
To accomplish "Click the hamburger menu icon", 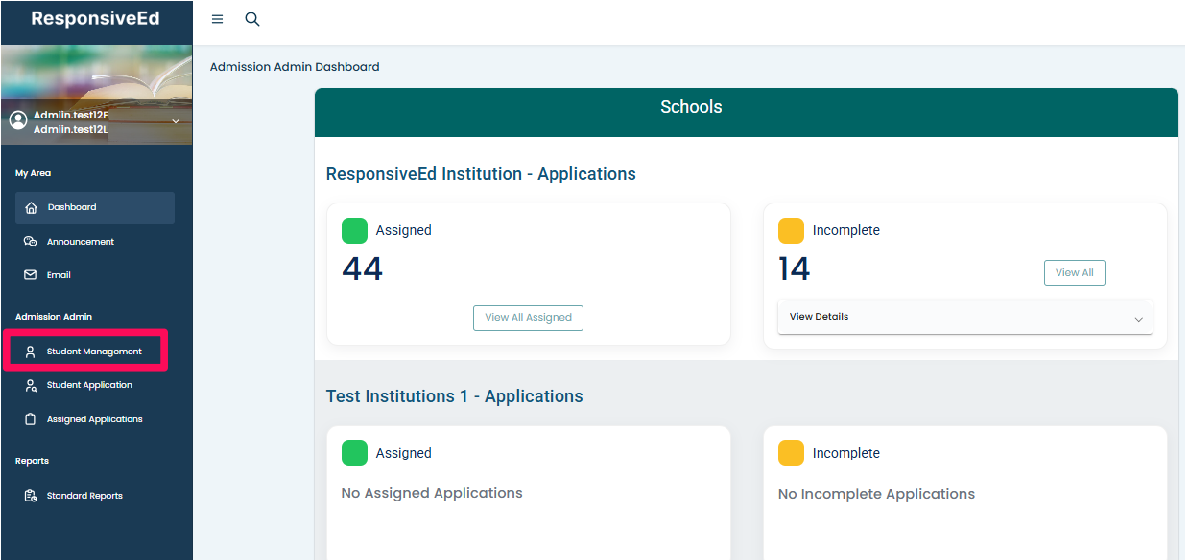I will point(217,20).
